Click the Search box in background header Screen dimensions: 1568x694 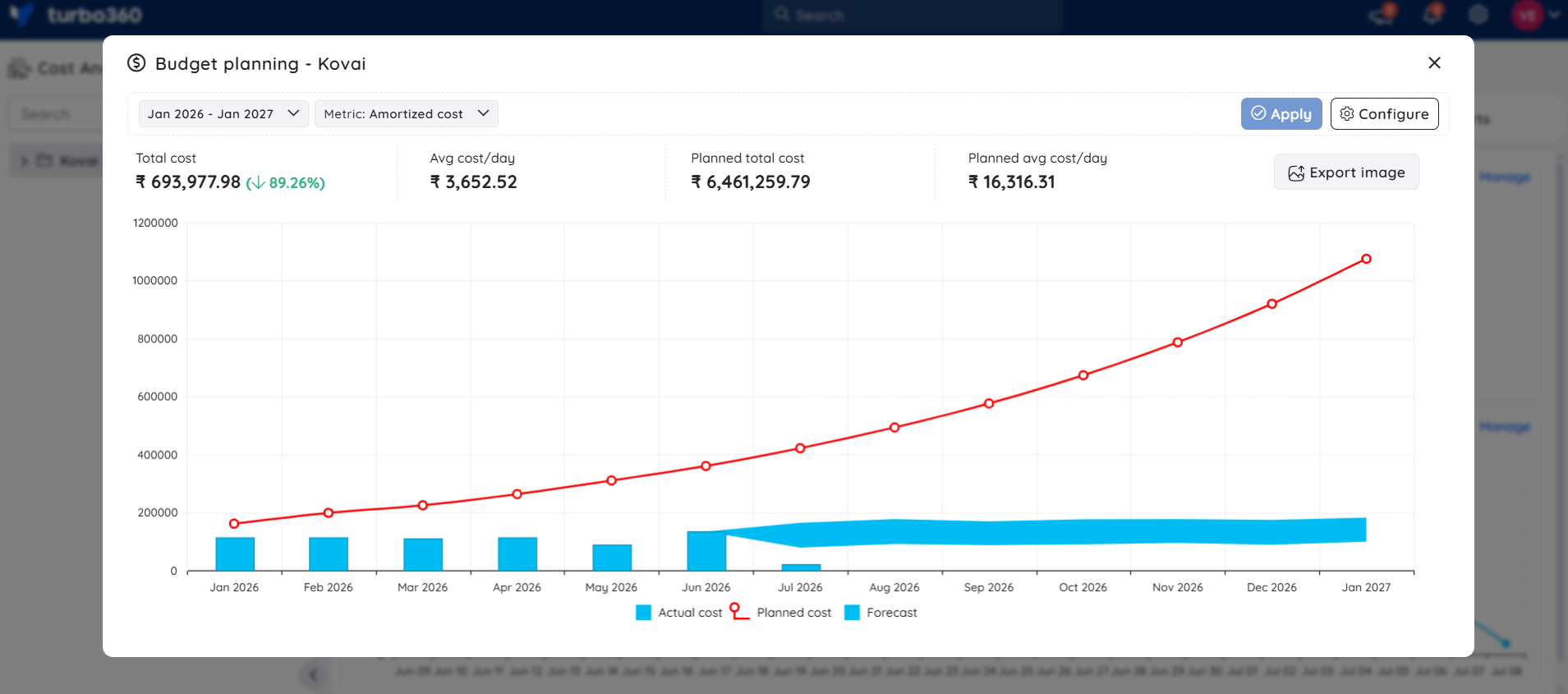[x=912, y=15]
